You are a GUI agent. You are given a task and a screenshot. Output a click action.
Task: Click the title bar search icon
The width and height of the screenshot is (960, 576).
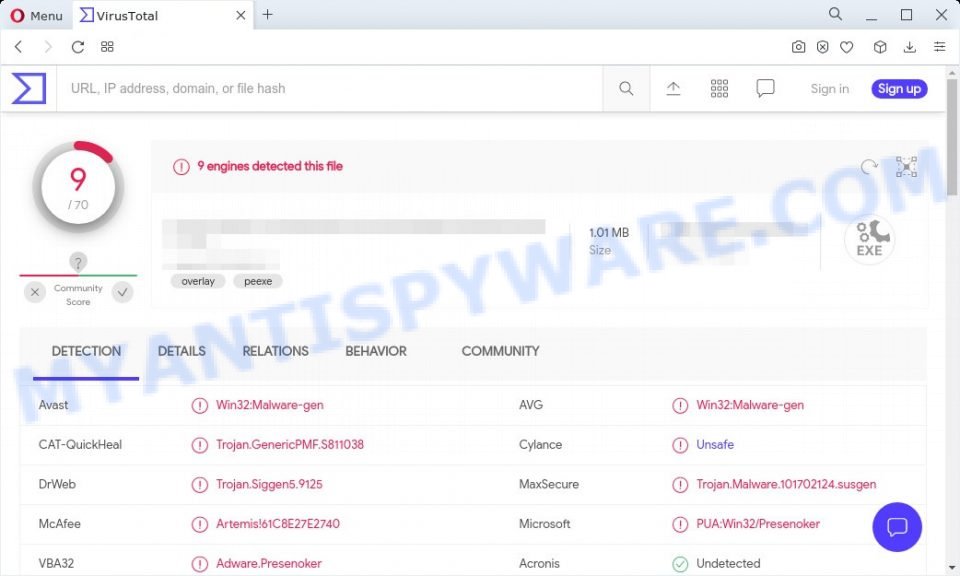[x=835, y=14]
